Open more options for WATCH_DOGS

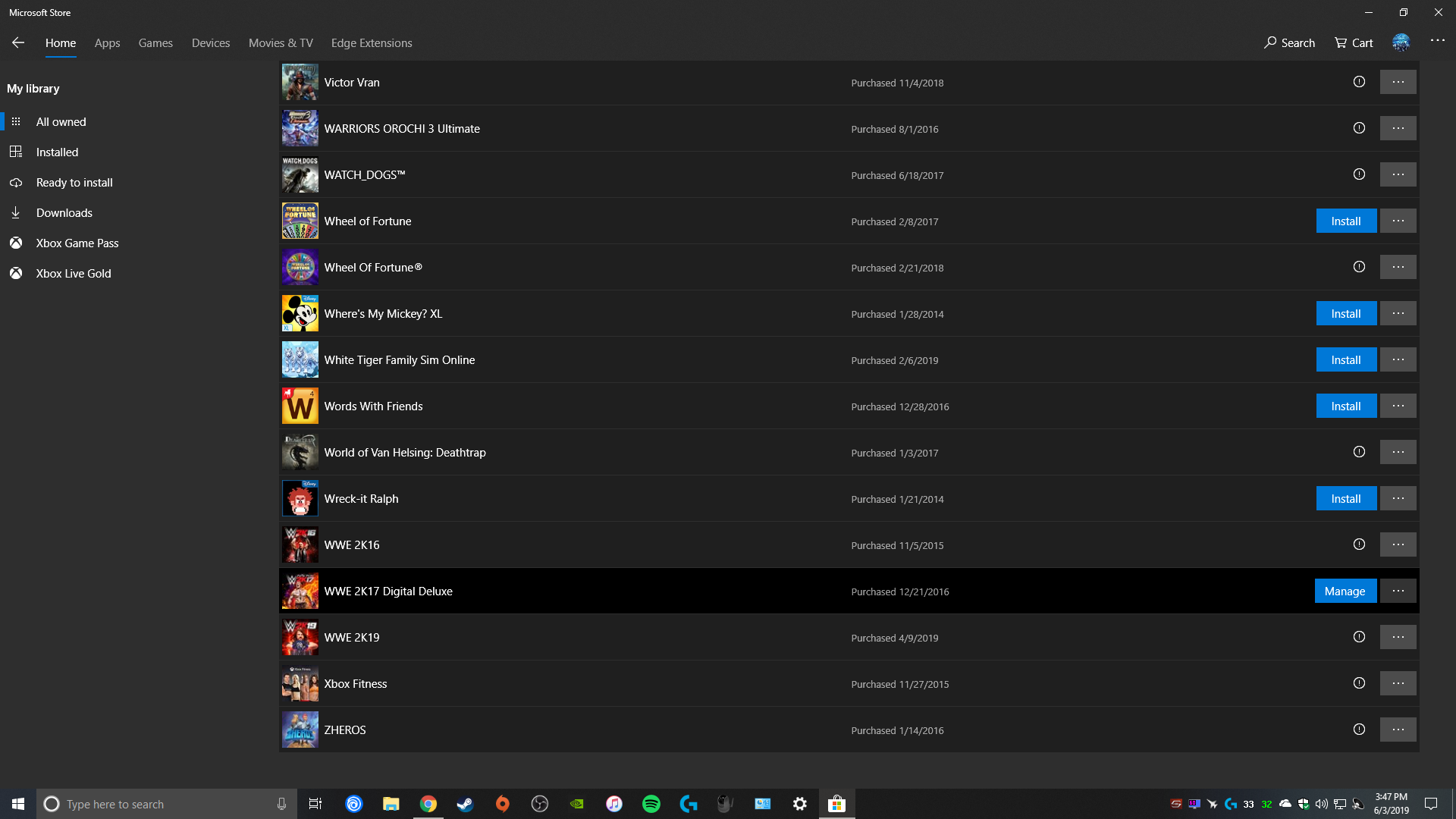point(1398,174)
